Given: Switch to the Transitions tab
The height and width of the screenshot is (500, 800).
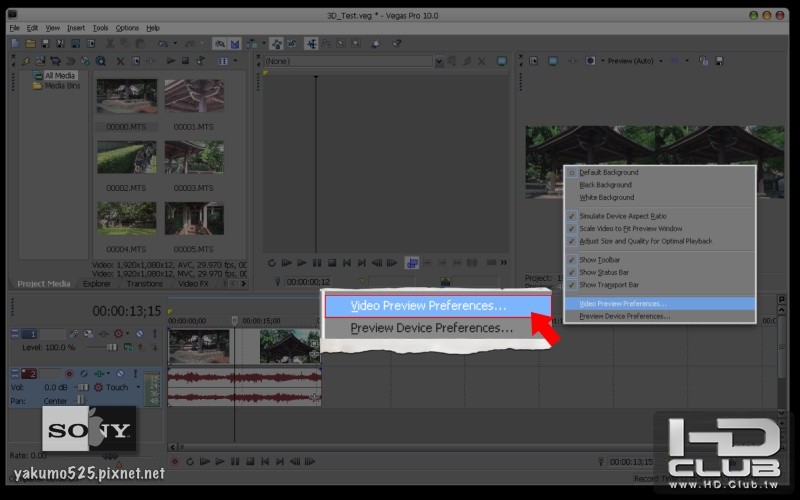Looking at the screenshot, I should [x=145, y=283].
